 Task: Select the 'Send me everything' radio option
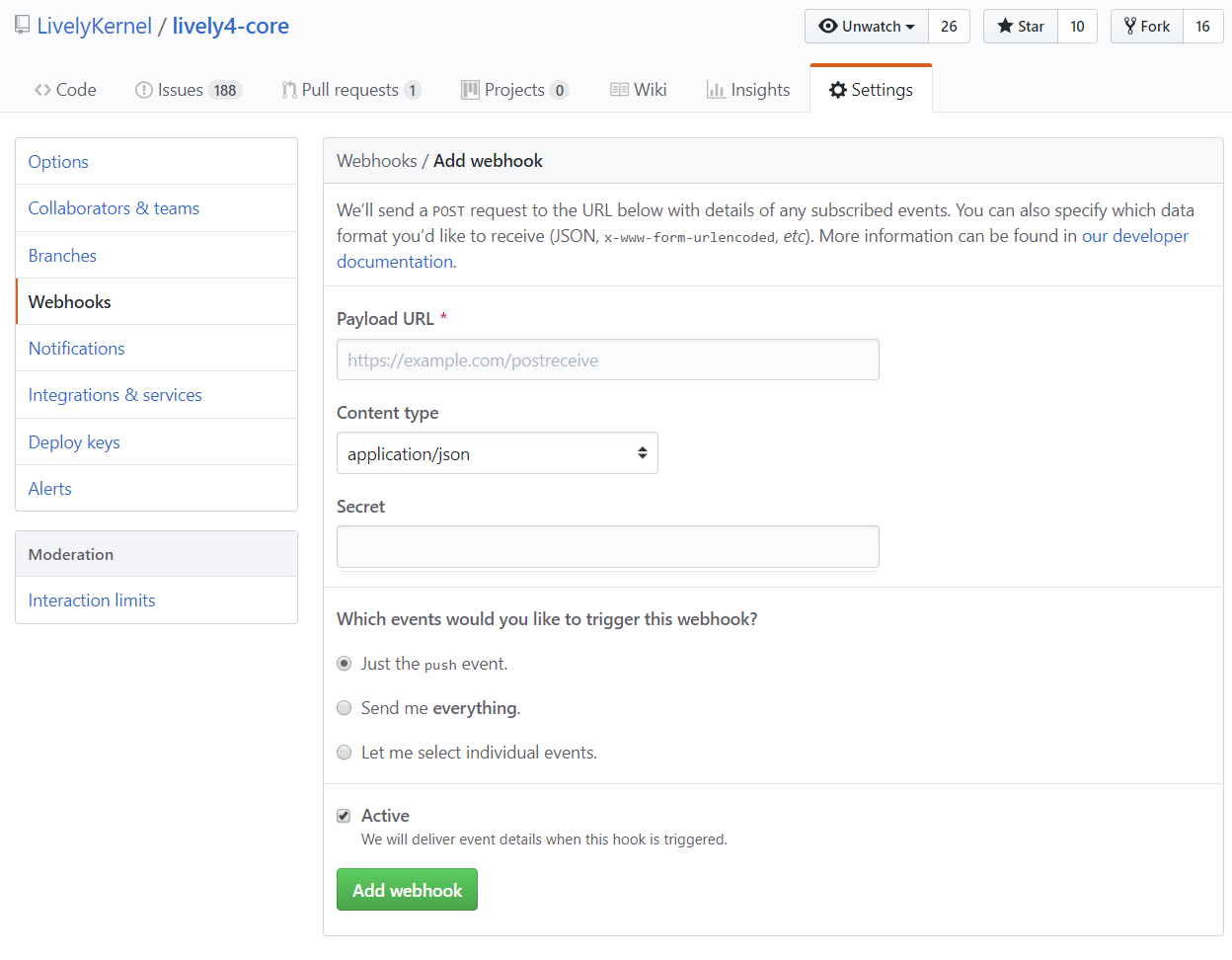[345, 708]
